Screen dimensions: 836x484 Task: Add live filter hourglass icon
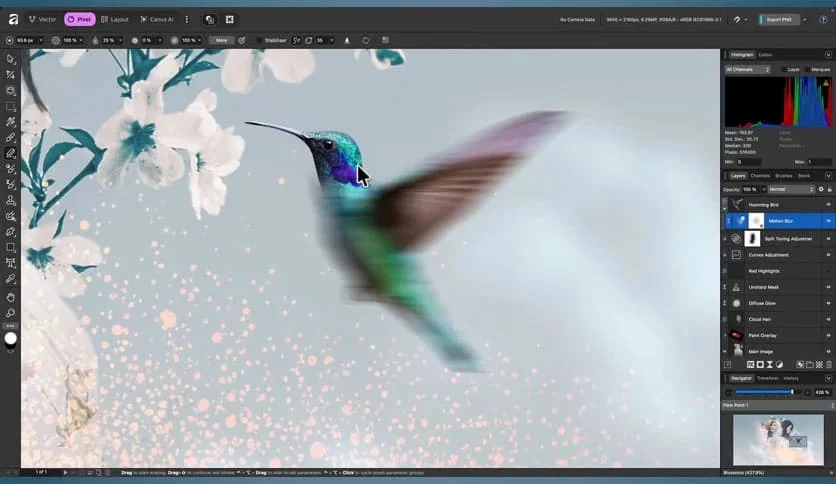point(769,365)
